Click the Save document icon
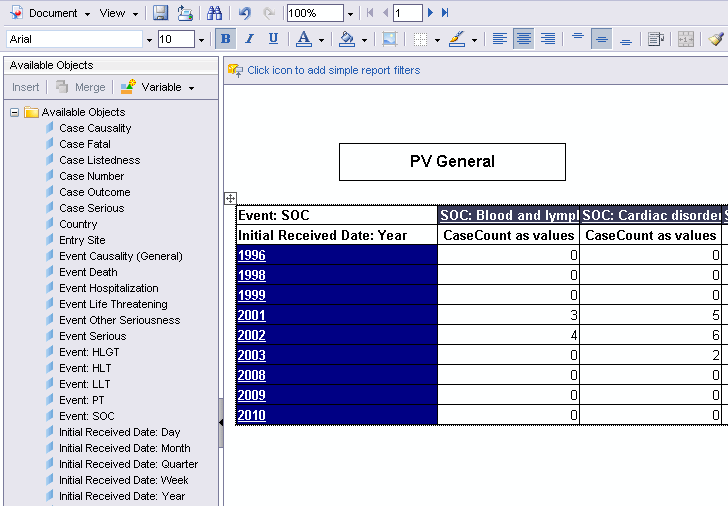 click(160, 13)
